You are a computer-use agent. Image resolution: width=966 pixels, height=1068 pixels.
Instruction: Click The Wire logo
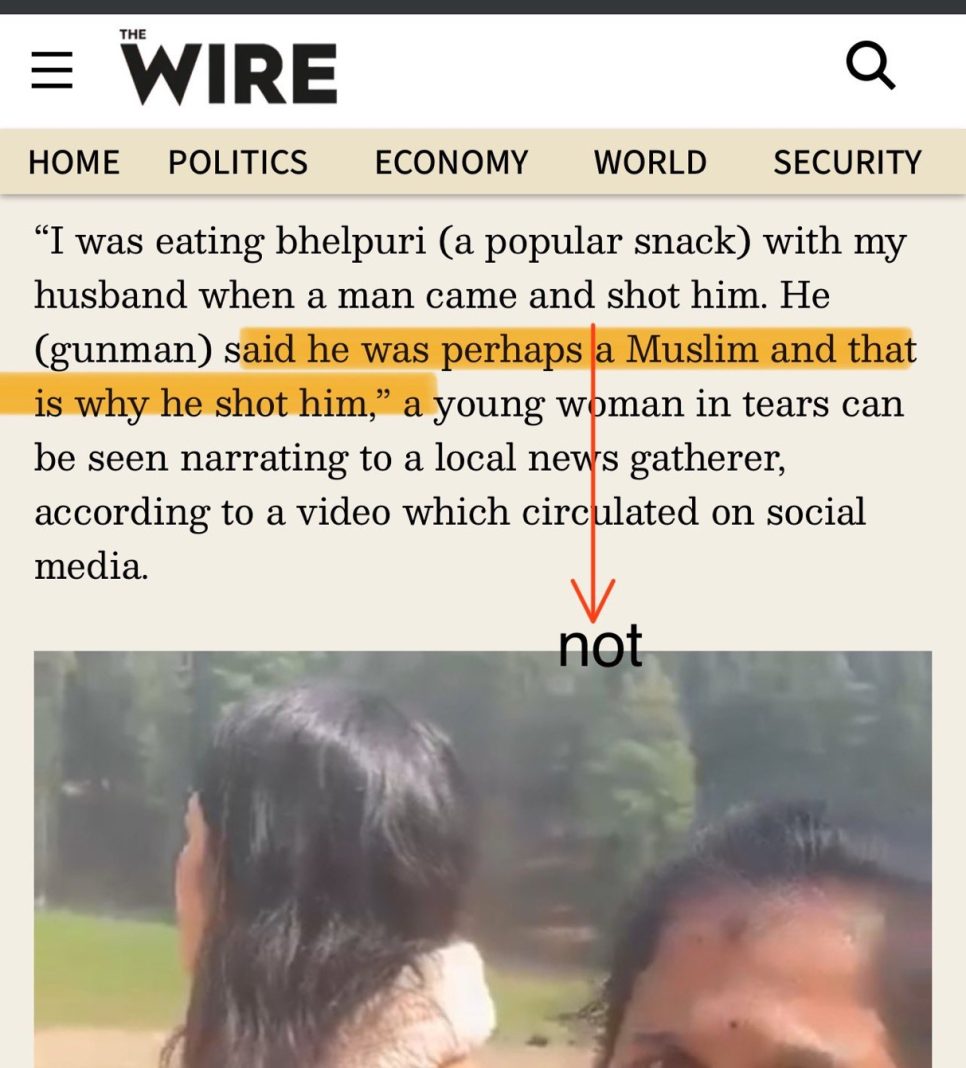click(x=228, y=67)
